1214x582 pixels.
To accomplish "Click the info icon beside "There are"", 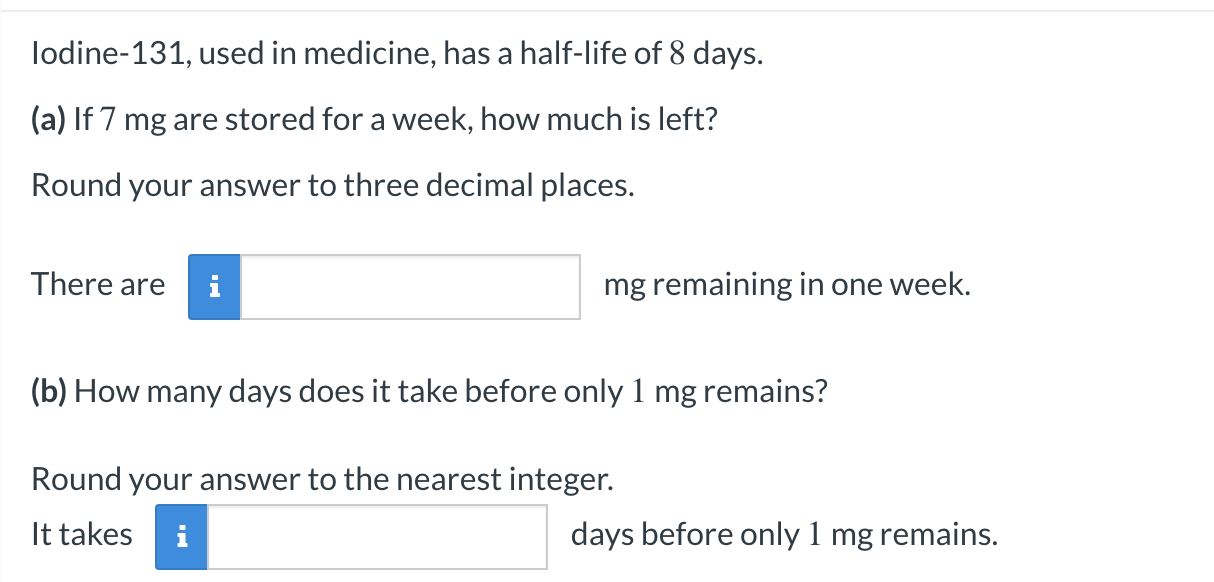I will click(214, 287).
